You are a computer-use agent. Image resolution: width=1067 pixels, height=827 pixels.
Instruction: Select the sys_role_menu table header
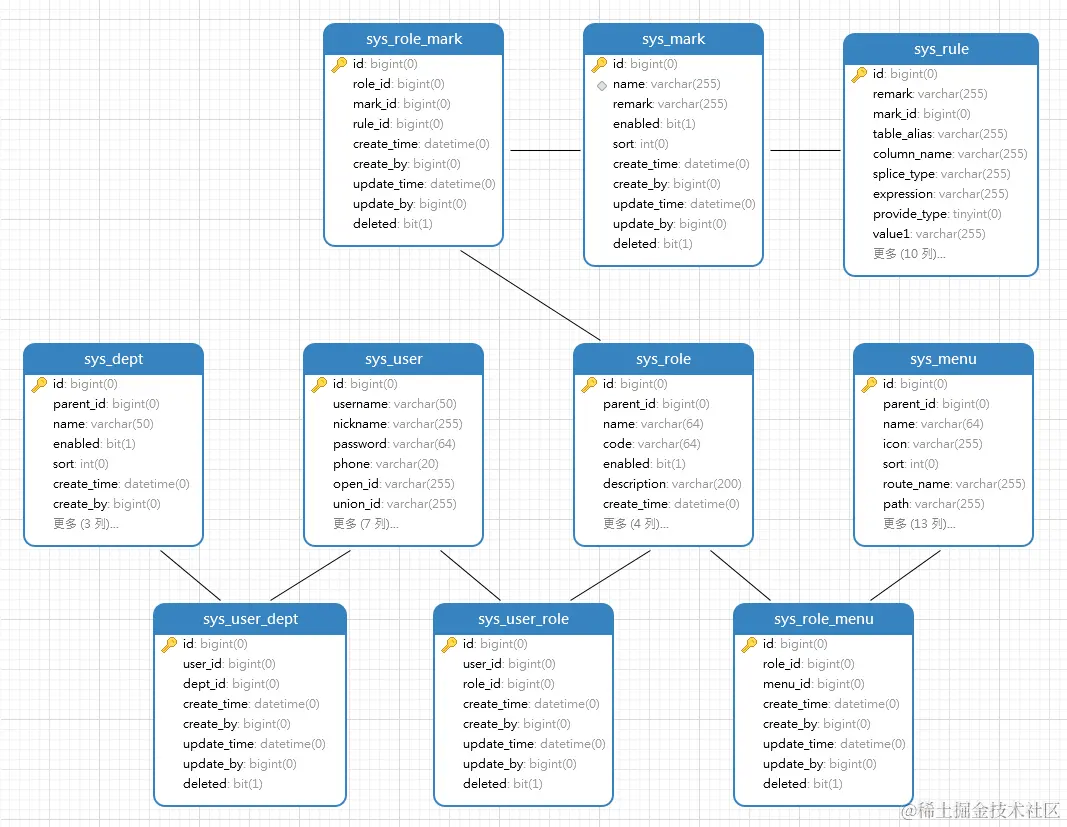tap(823, 619)
